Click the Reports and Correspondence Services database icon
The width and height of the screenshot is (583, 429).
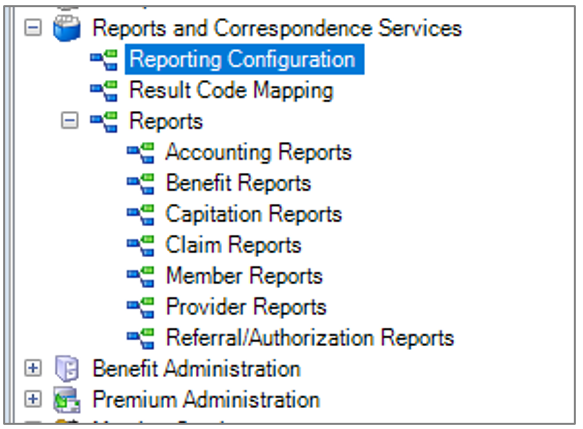(67, 28)
